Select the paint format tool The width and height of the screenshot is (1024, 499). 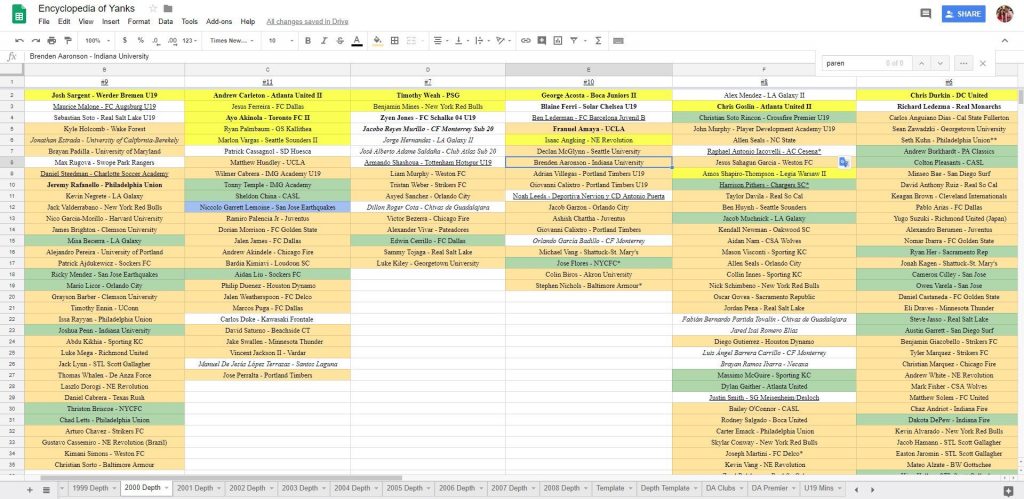click(x=66, y=40)
